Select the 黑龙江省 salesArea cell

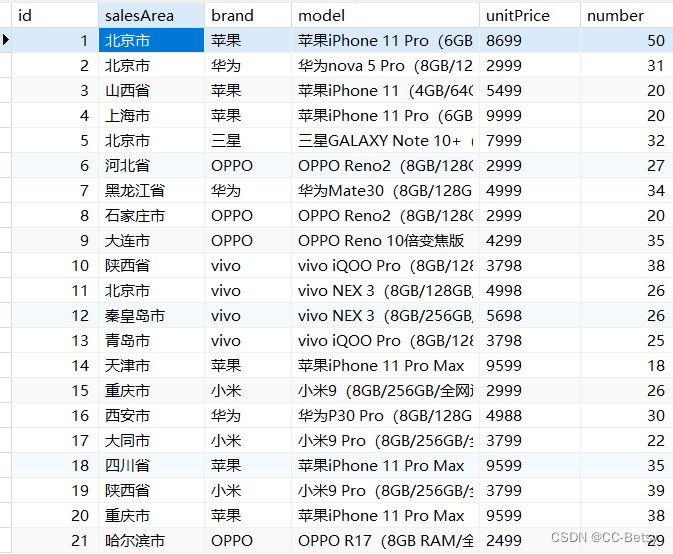point(152,191)
